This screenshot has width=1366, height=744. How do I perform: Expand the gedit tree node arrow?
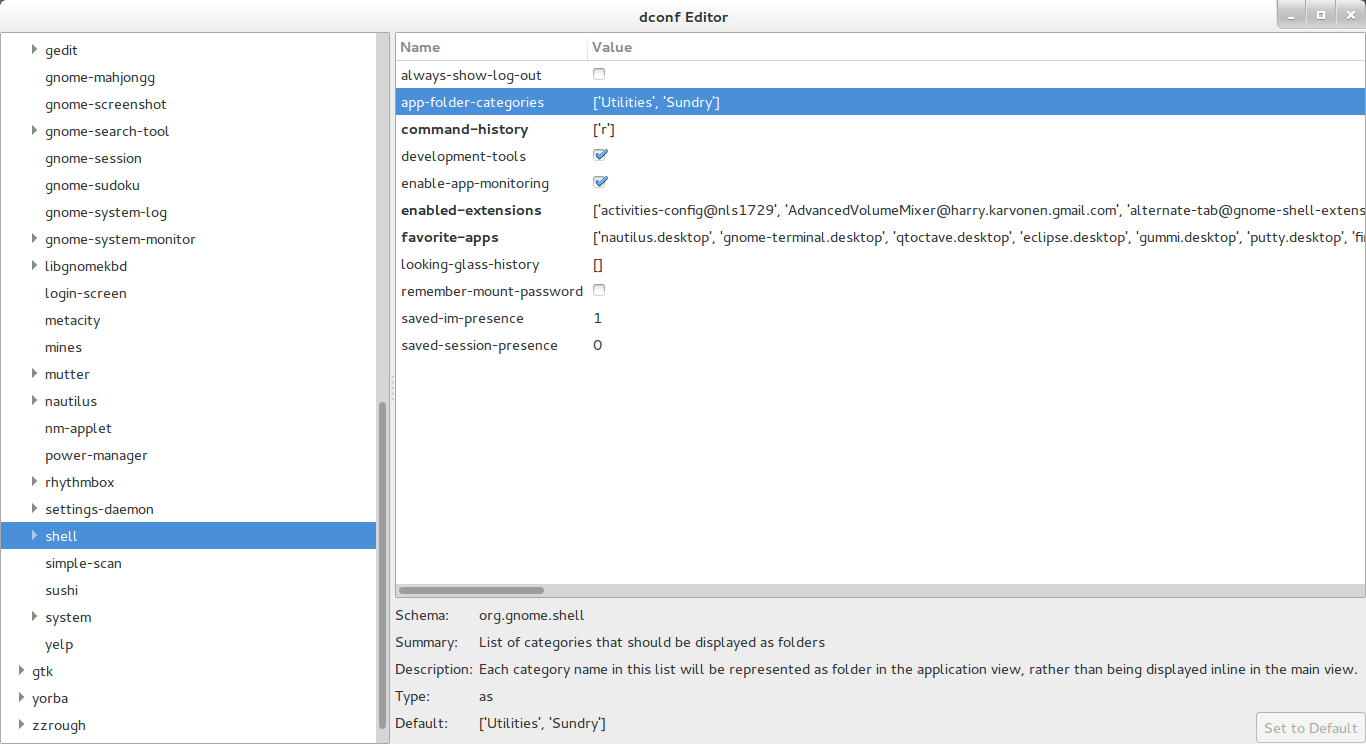[x=35, y=50]
